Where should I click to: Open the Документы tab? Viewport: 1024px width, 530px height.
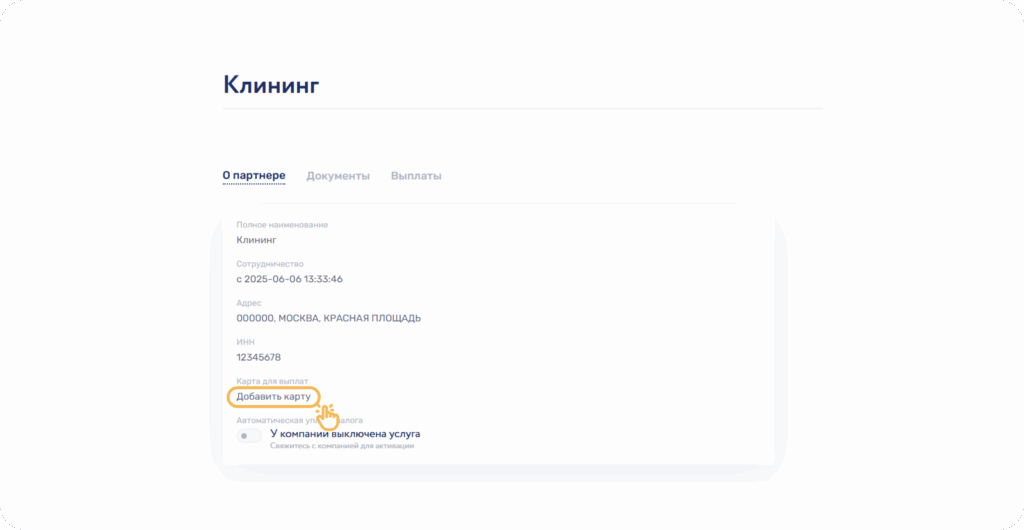pos(338,176)
